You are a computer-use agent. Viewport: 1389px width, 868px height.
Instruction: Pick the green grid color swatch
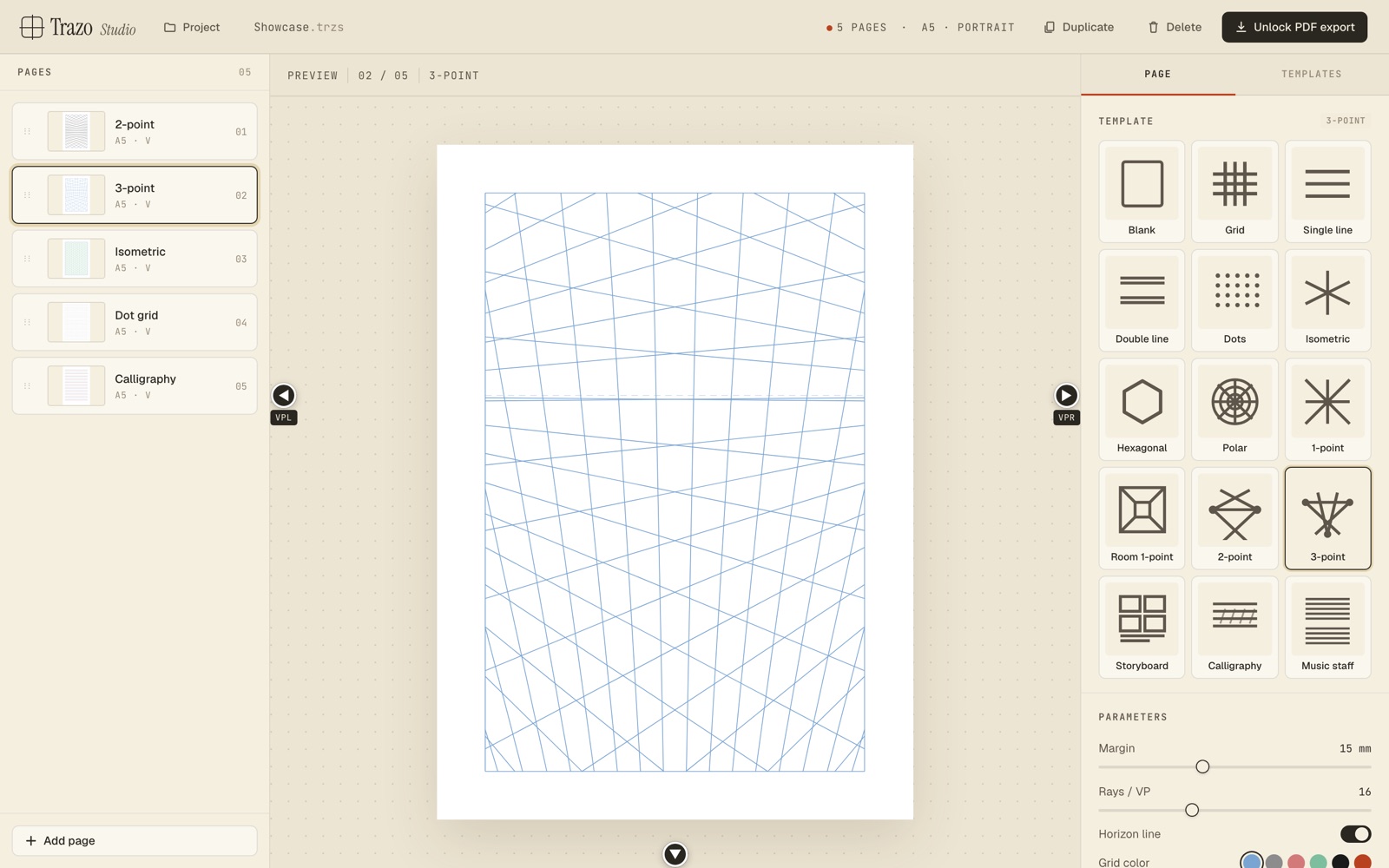[1318, 862]
